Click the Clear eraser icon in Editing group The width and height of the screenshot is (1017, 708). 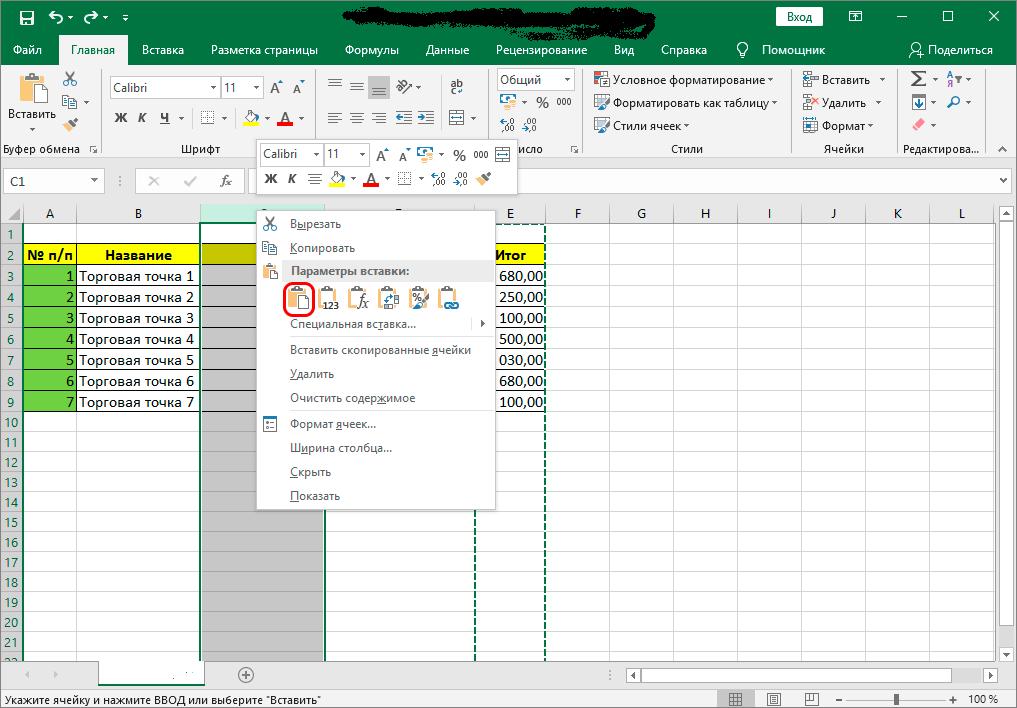pyautogui.click(x=918, y=124)
